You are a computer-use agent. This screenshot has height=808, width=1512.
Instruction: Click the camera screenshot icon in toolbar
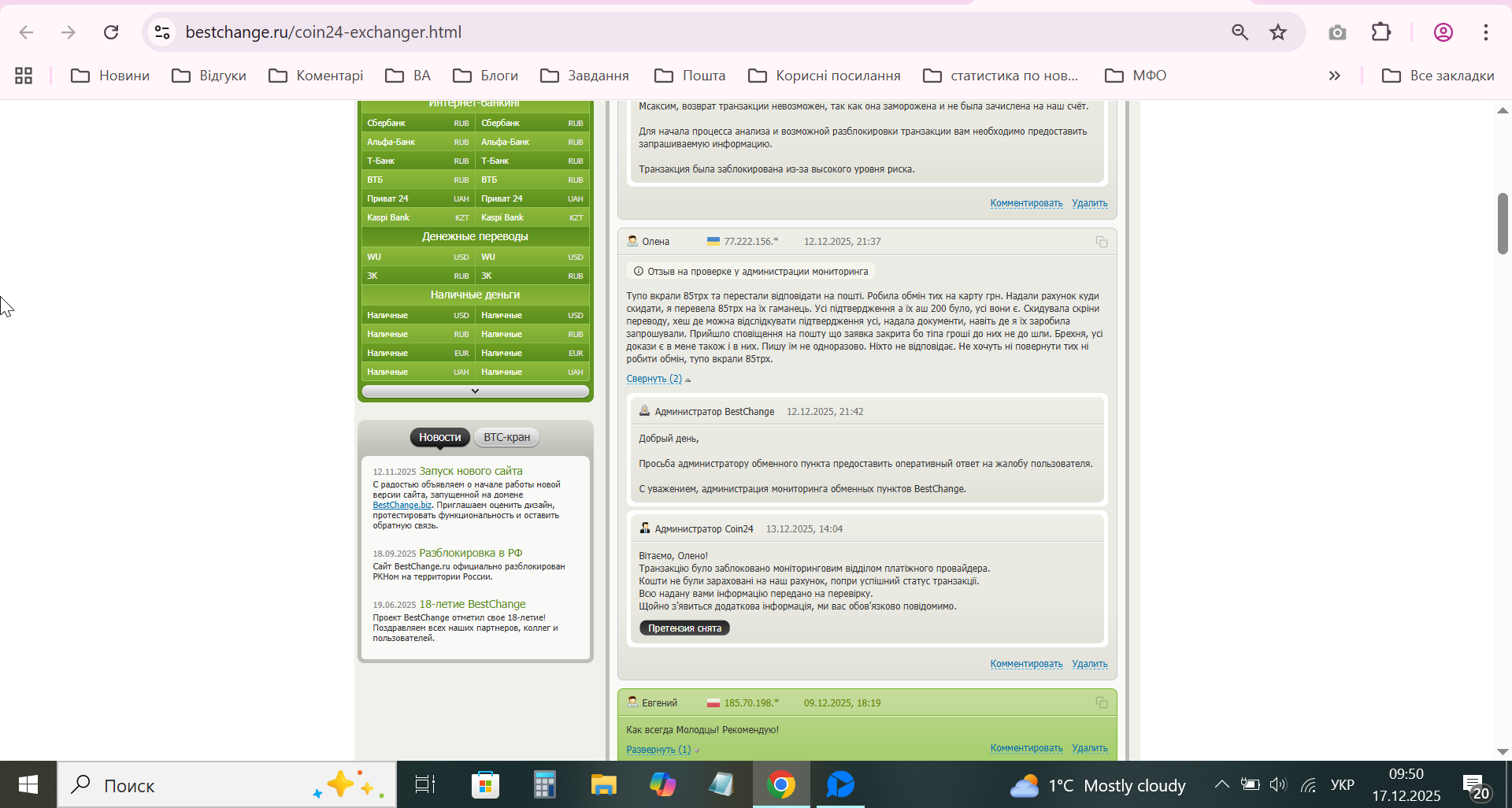point(1337,32)
